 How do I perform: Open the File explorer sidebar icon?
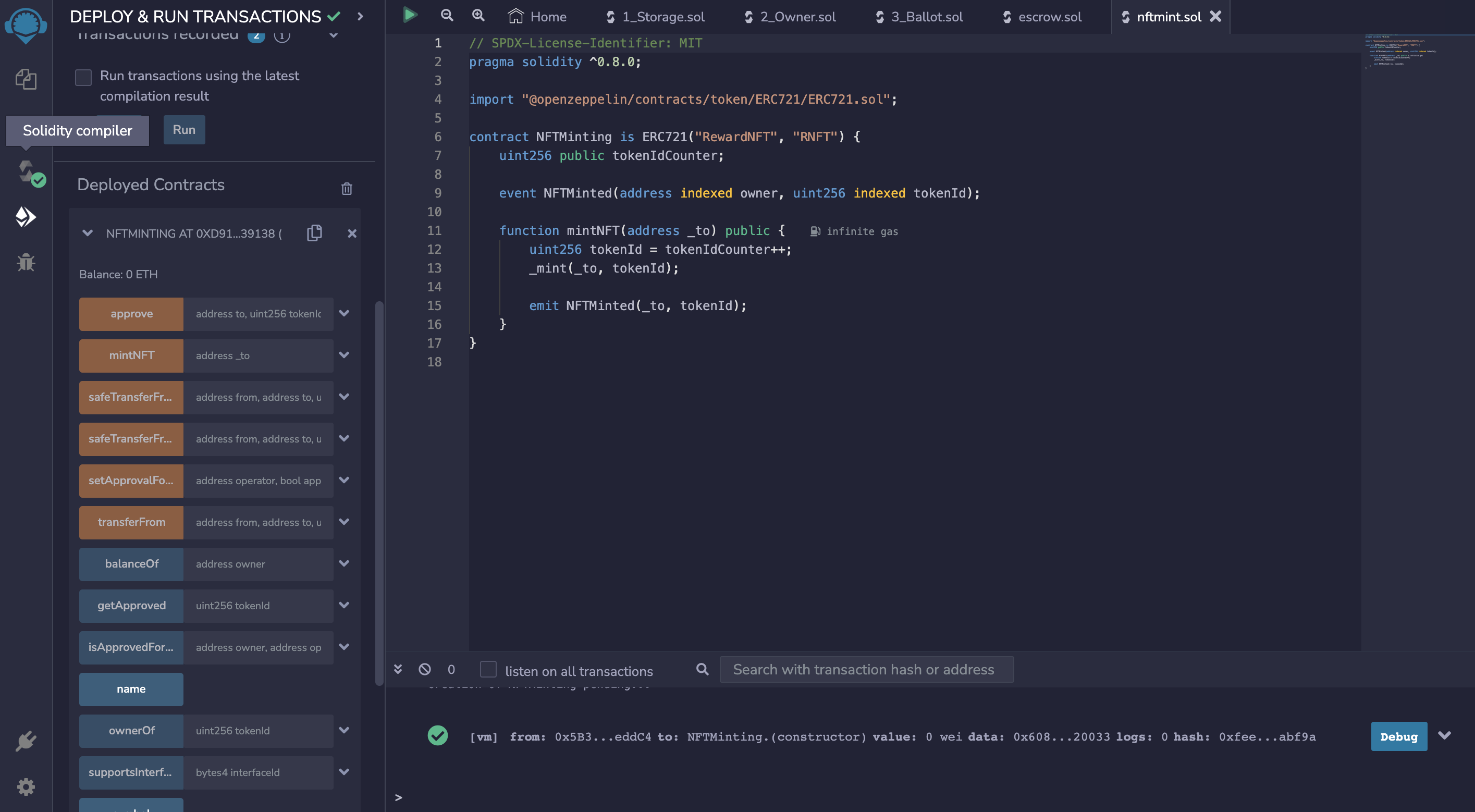tap(26, 79)
